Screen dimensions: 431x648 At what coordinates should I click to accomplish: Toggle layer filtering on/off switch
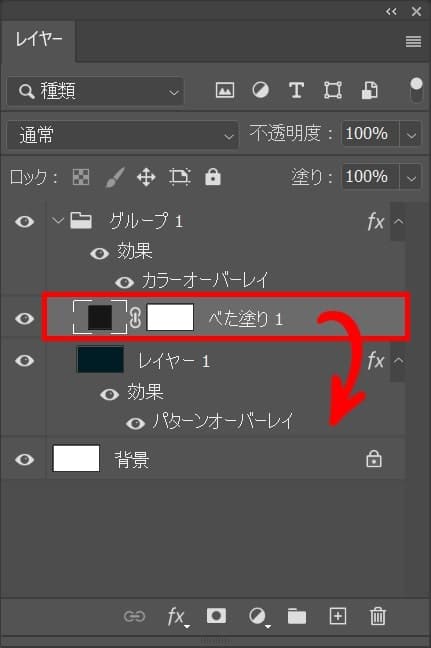click(x=416, y=90)
